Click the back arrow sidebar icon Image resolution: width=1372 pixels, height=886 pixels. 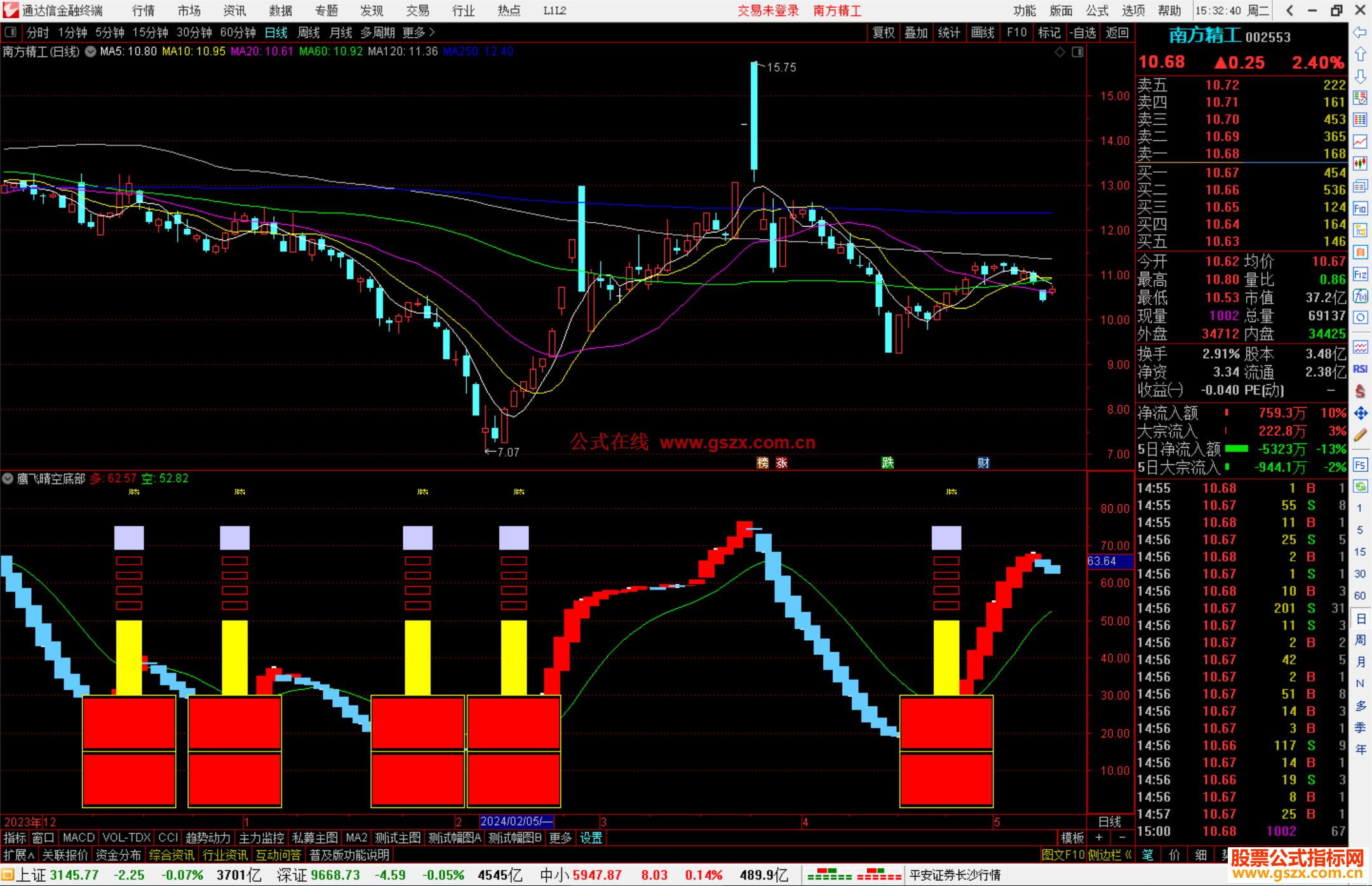[1360, 32]
